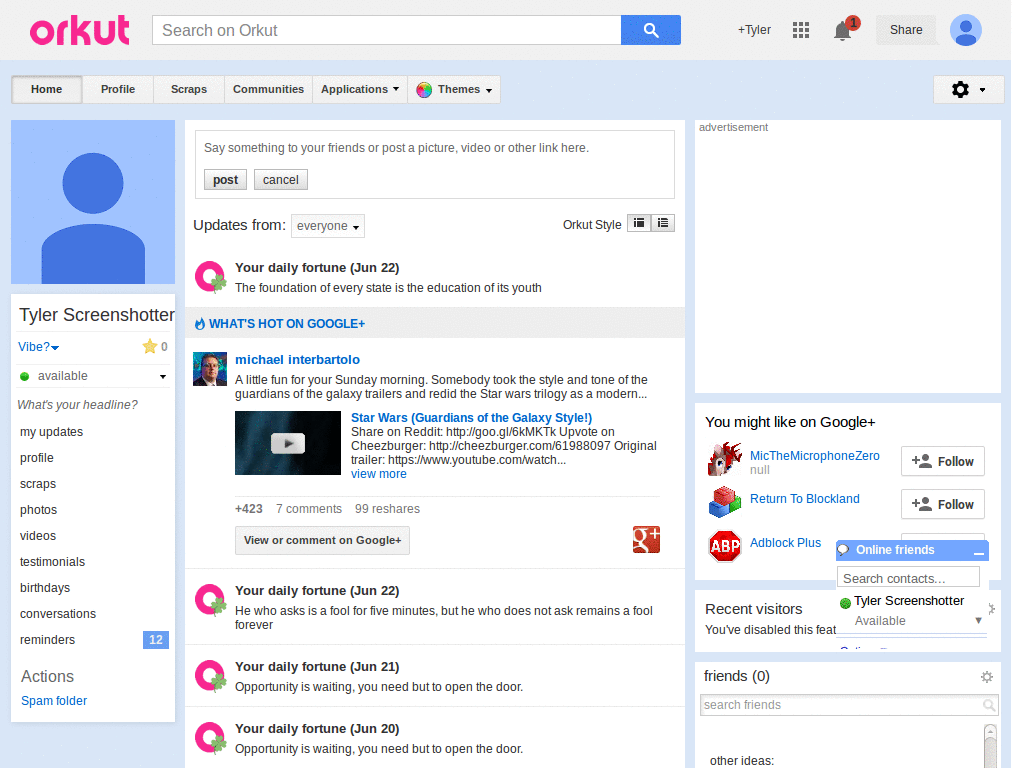The width and height of the screenshot is (1024, 768).
Task: Click the view more link
Action: click(x=379, y=474)
